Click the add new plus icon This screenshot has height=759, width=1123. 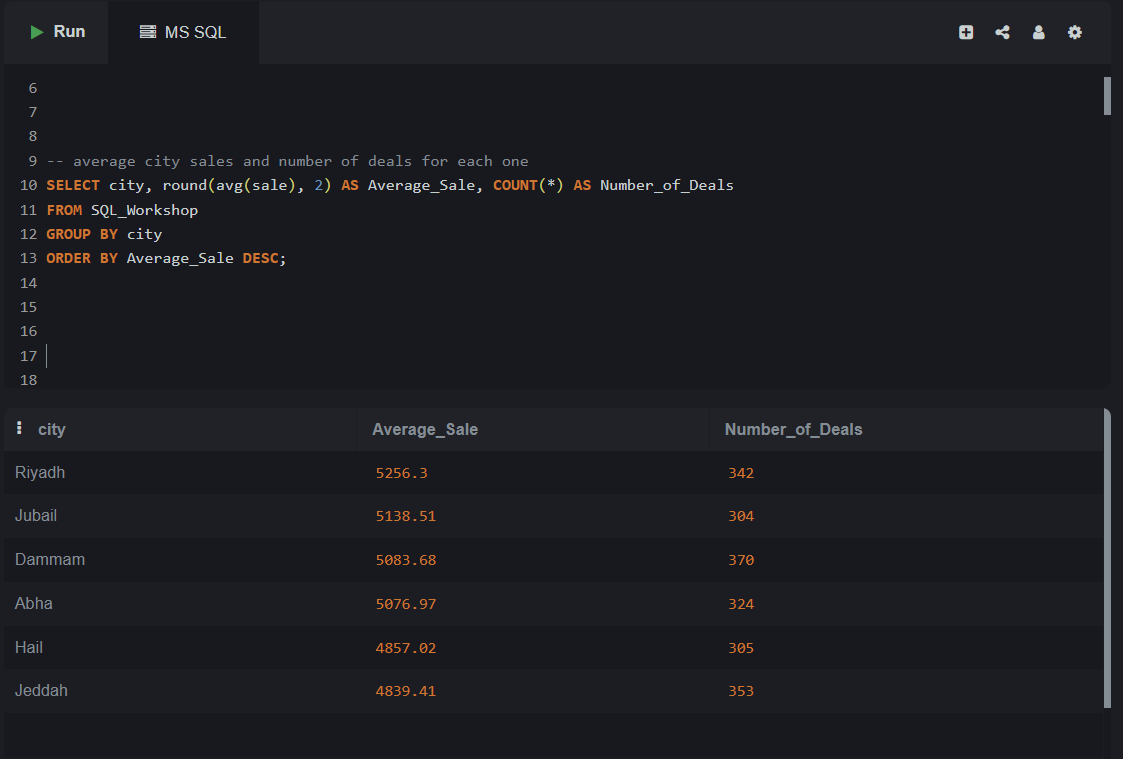click(966, 32)
